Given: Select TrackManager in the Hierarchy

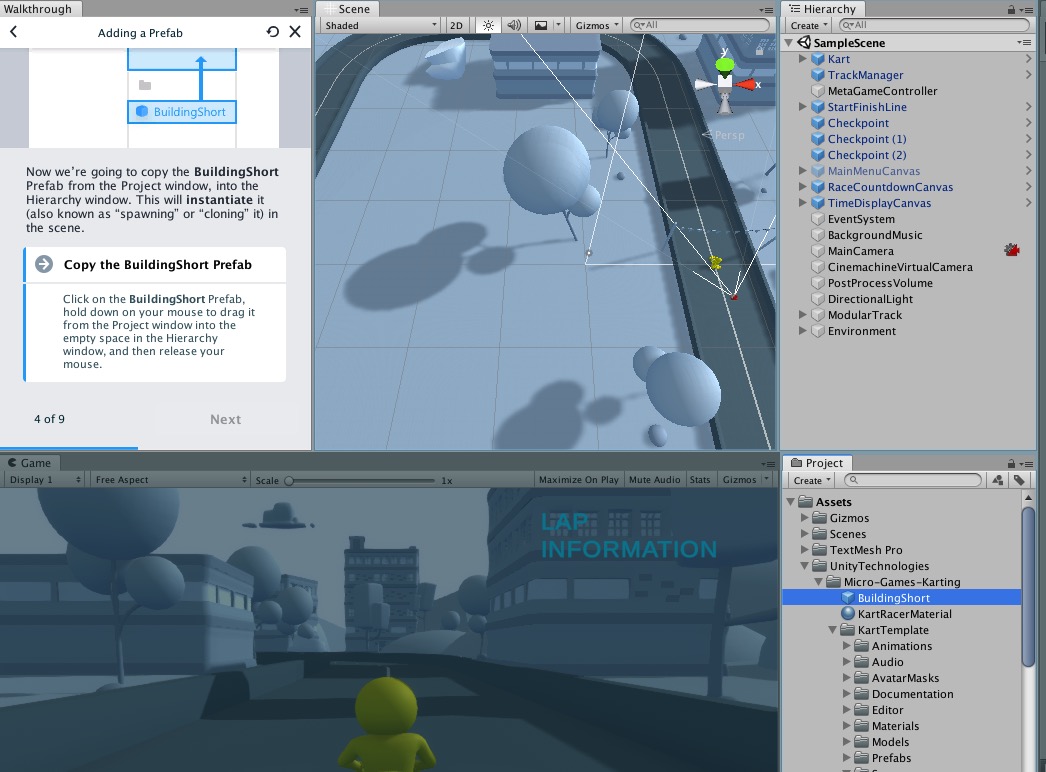Looking at the screenshot, I should [x=865, y=75].
